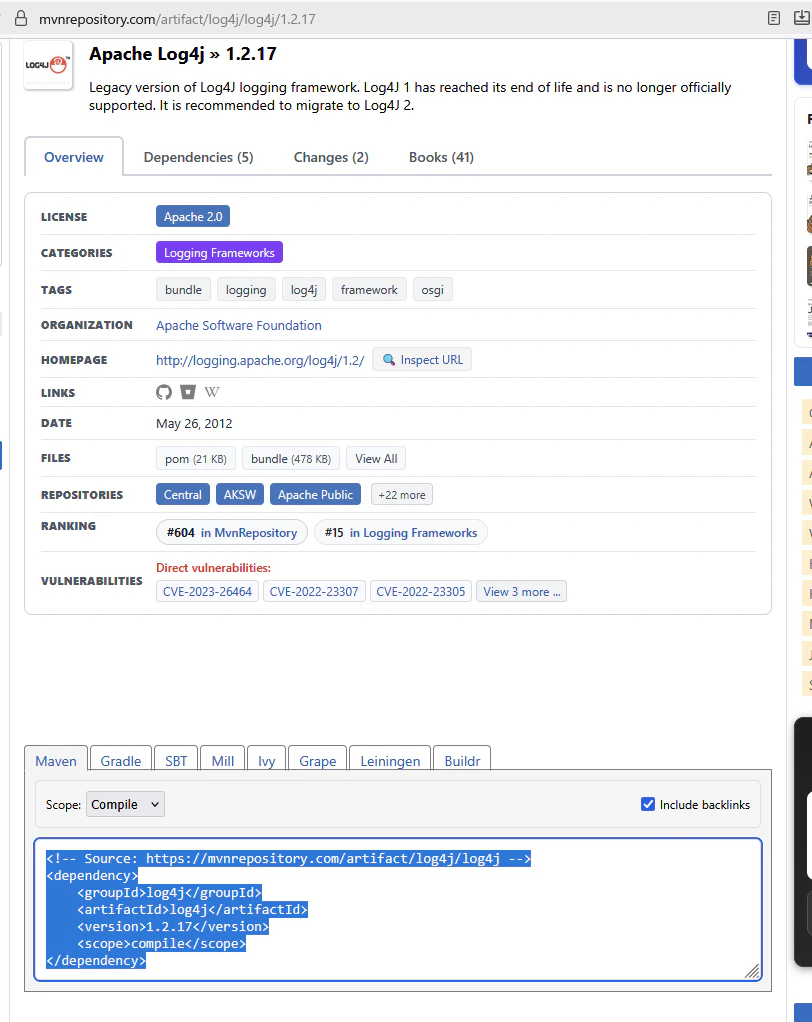The width and height of the screenshot is (812, 1022).
Task: Open the GitHub link icon
Action: pyautogui.click(x=164, y=392)
